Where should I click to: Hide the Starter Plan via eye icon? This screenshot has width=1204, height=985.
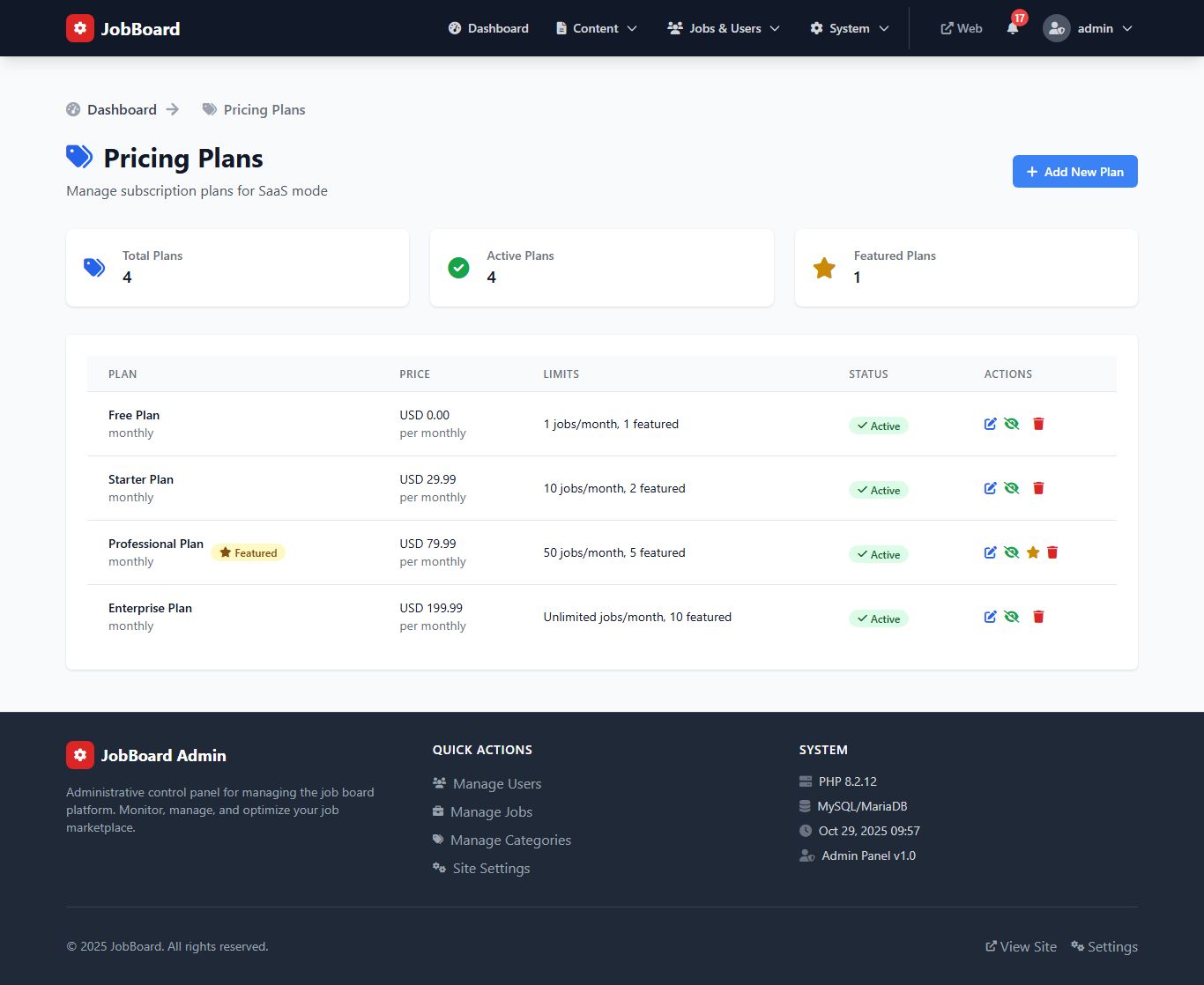(1011, 488)
